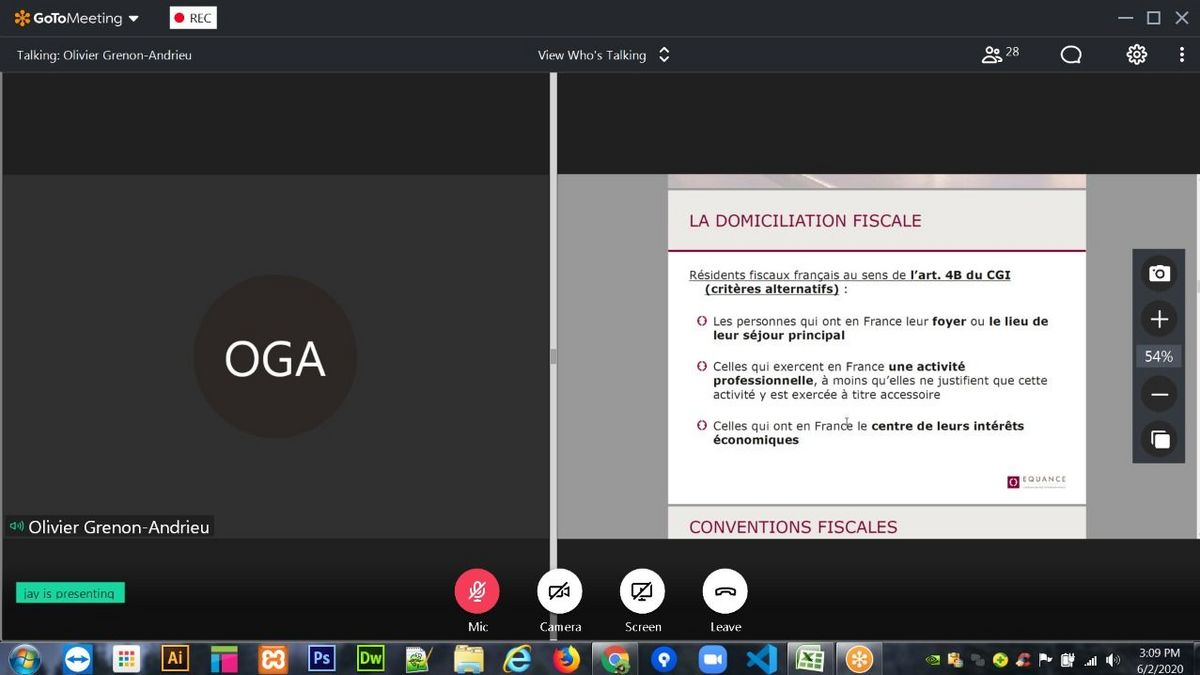The height and width of the screenshot is (675, 1200).
Task: Open Firefox from the taskbar
Action: pos(566,659)
